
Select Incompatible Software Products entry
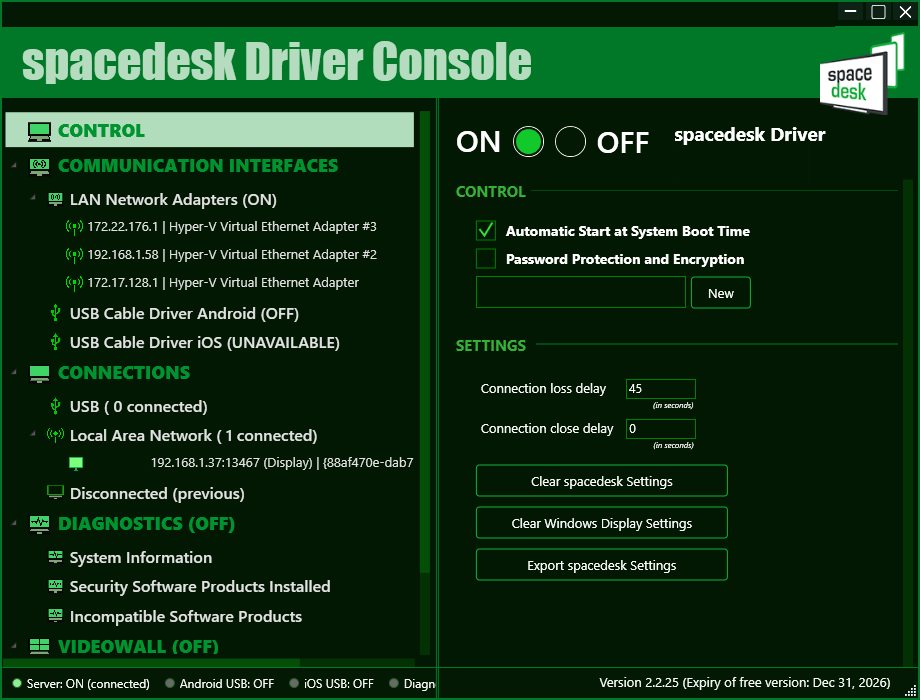click(186, 617)
